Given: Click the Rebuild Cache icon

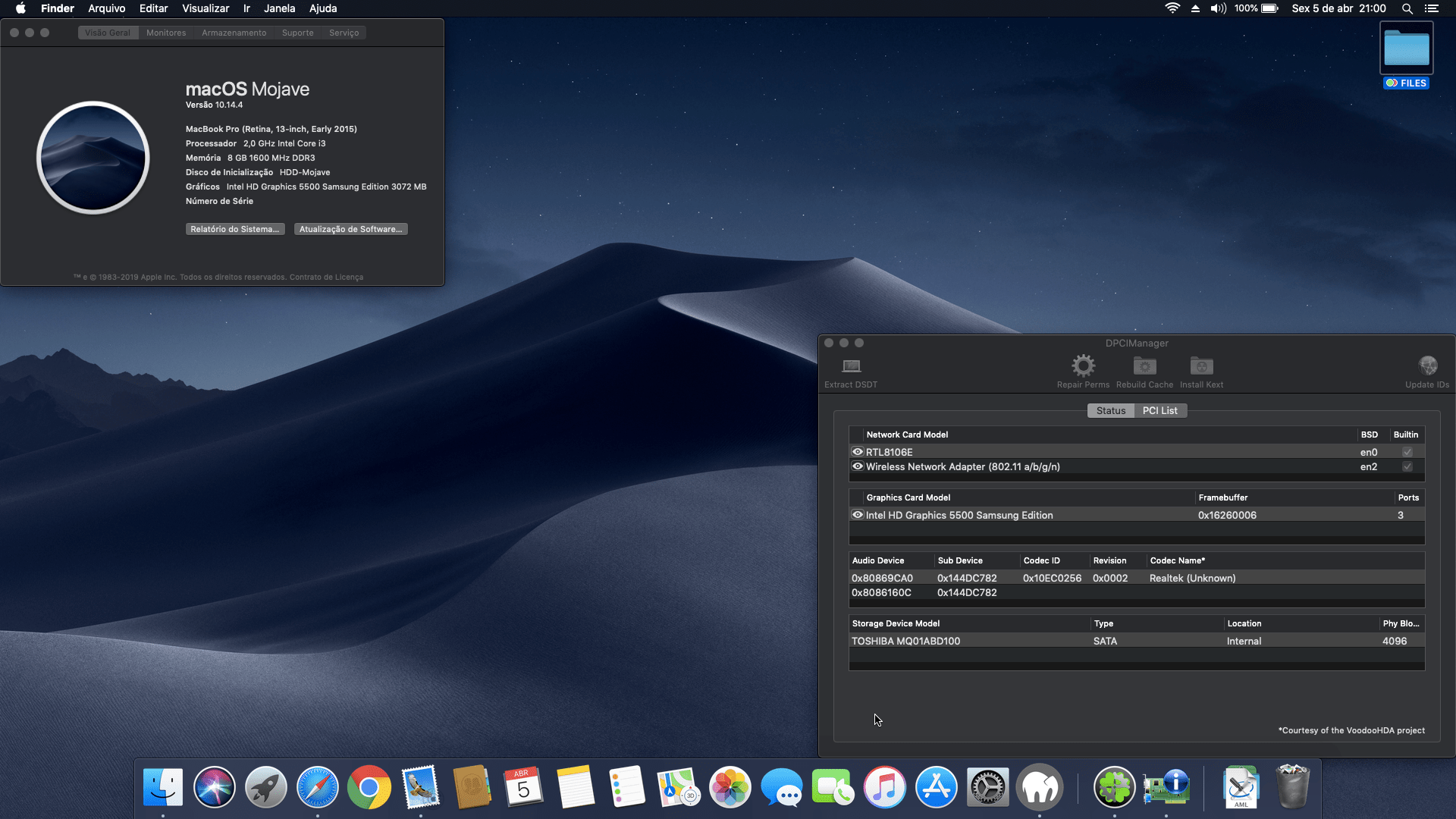Looking at the screenshot, I should [x=1144, y=366].
